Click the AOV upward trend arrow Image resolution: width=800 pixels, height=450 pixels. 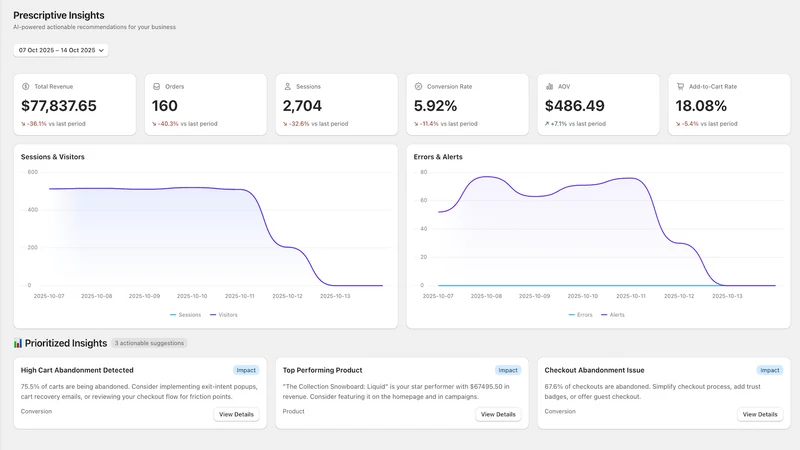coord(547,124)
